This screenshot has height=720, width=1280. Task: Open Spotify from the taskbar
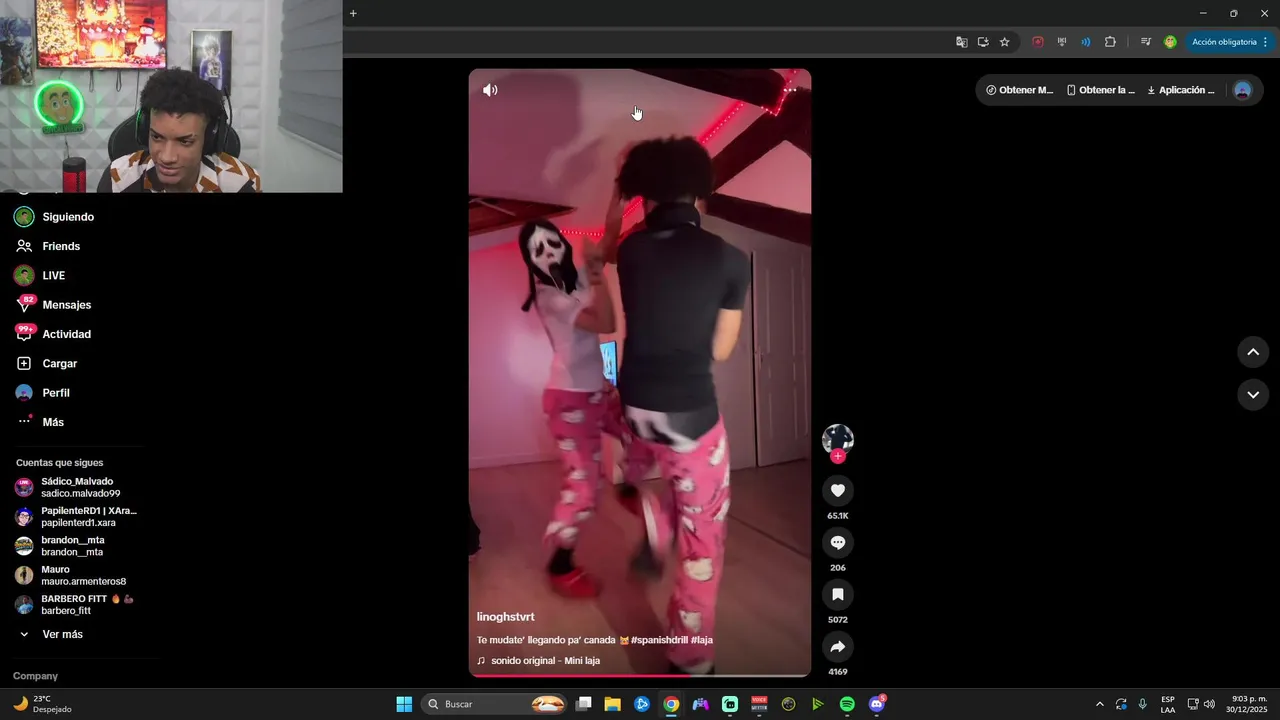(847, 704)
